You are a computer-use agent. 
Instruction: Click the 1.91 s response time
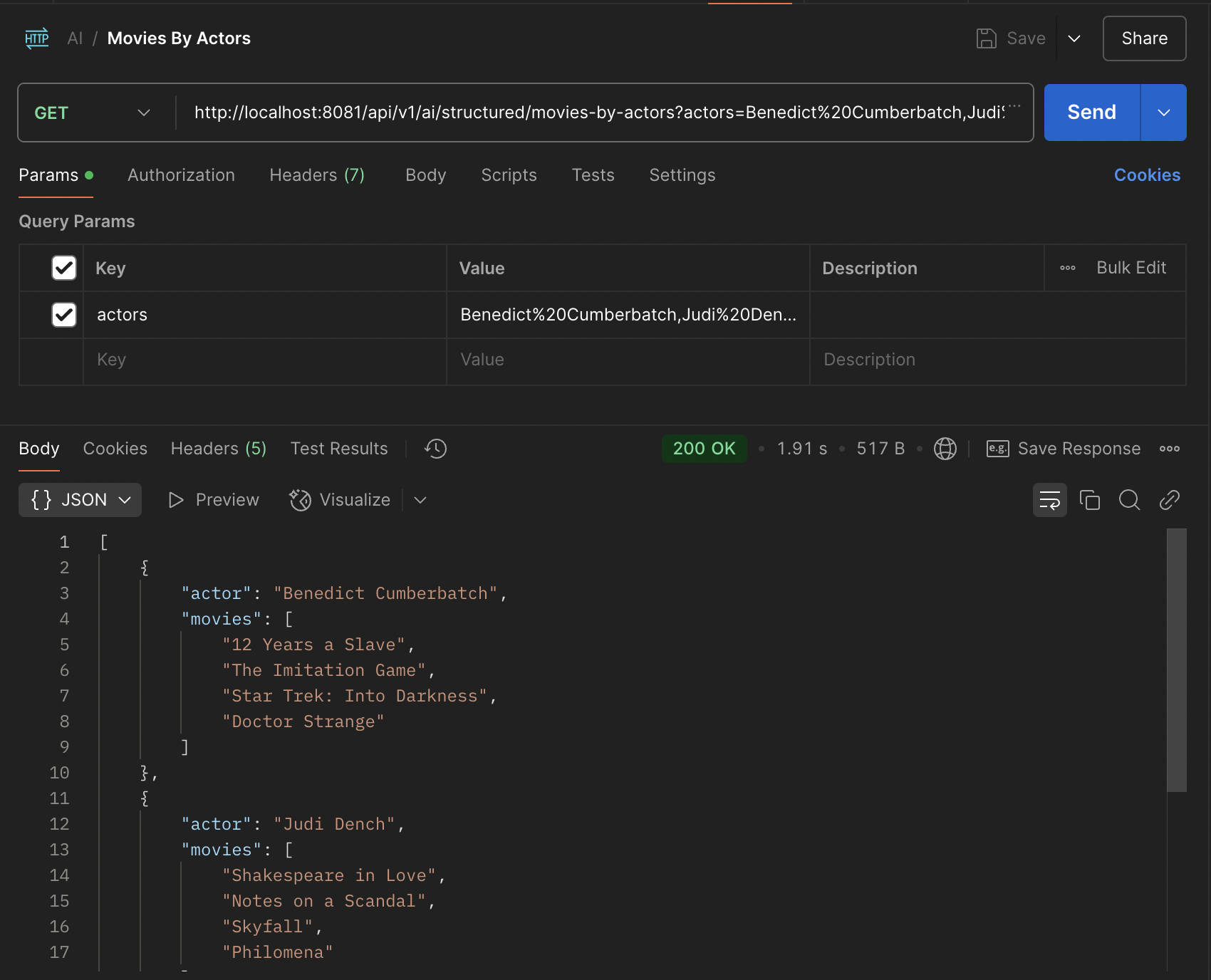point(802,449)
